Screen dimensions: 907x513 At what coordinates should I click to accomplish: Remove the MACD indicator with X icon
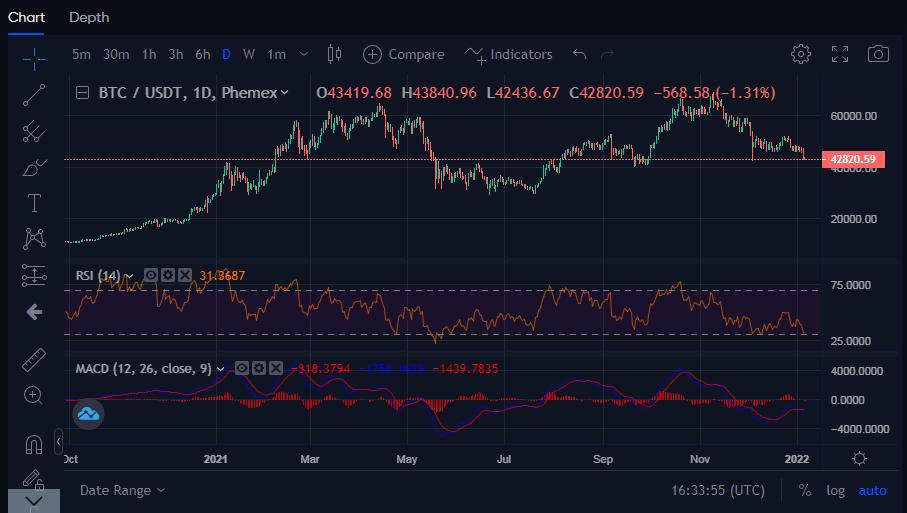275,368
